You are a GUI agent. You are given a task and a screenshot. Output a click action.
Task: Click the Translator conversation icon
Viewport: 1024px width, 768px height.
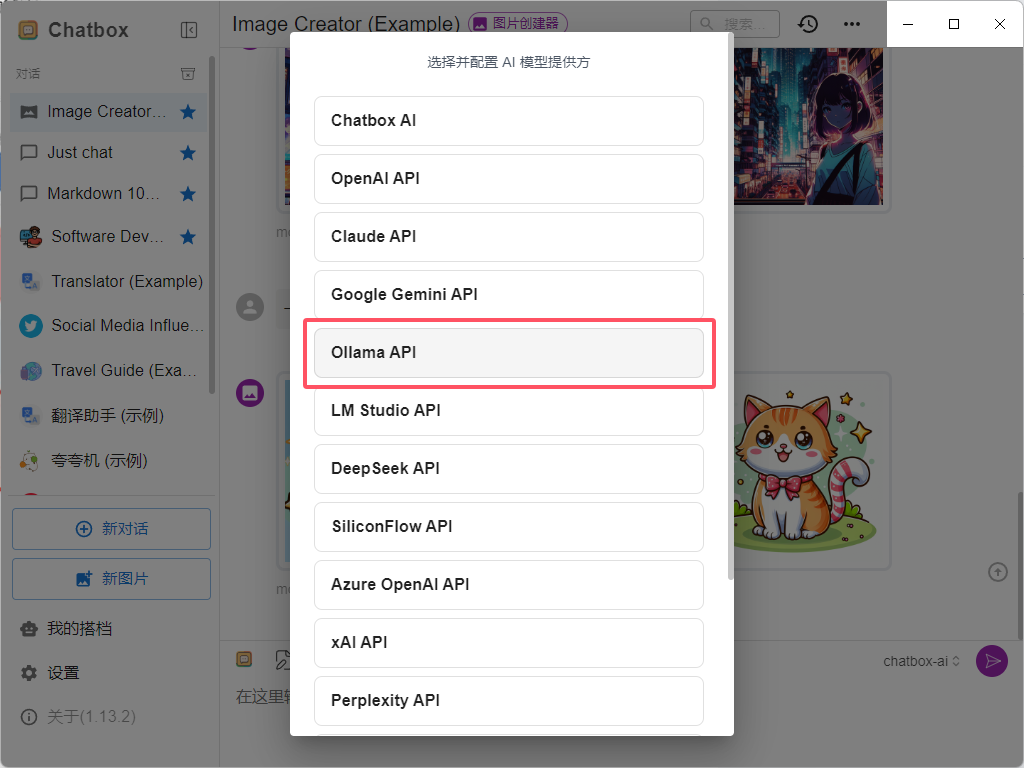click(x=31, y=281)
